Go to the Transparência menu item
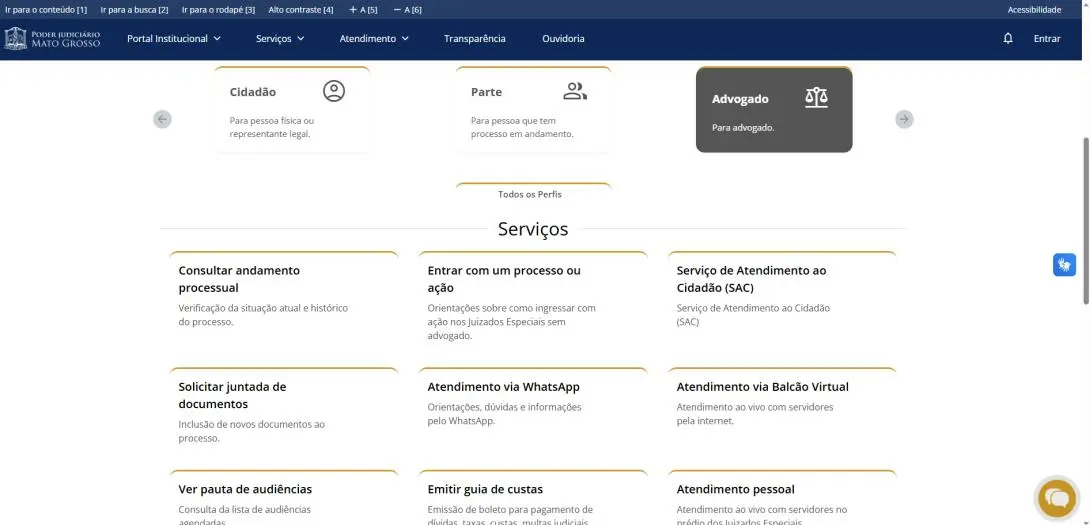Image resolution: width=1090 pixels, height=525 pixels. (474, 39)
